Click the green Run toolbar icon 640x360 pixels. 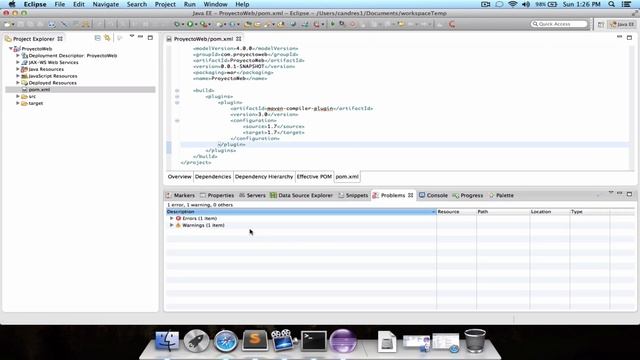pos(190,24)
